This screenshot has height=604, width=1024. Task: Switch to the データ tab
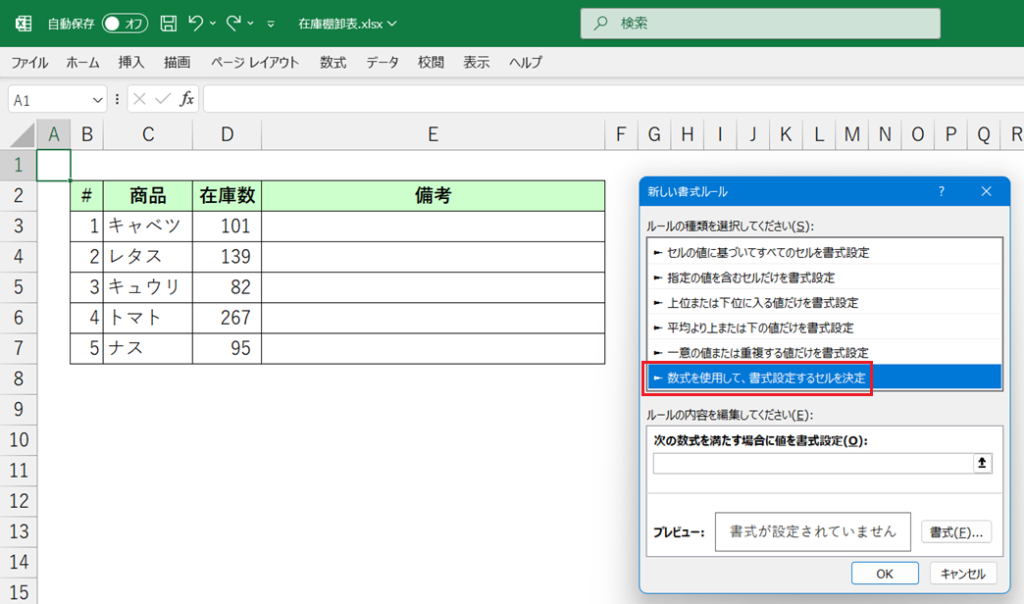pos(382,63)
